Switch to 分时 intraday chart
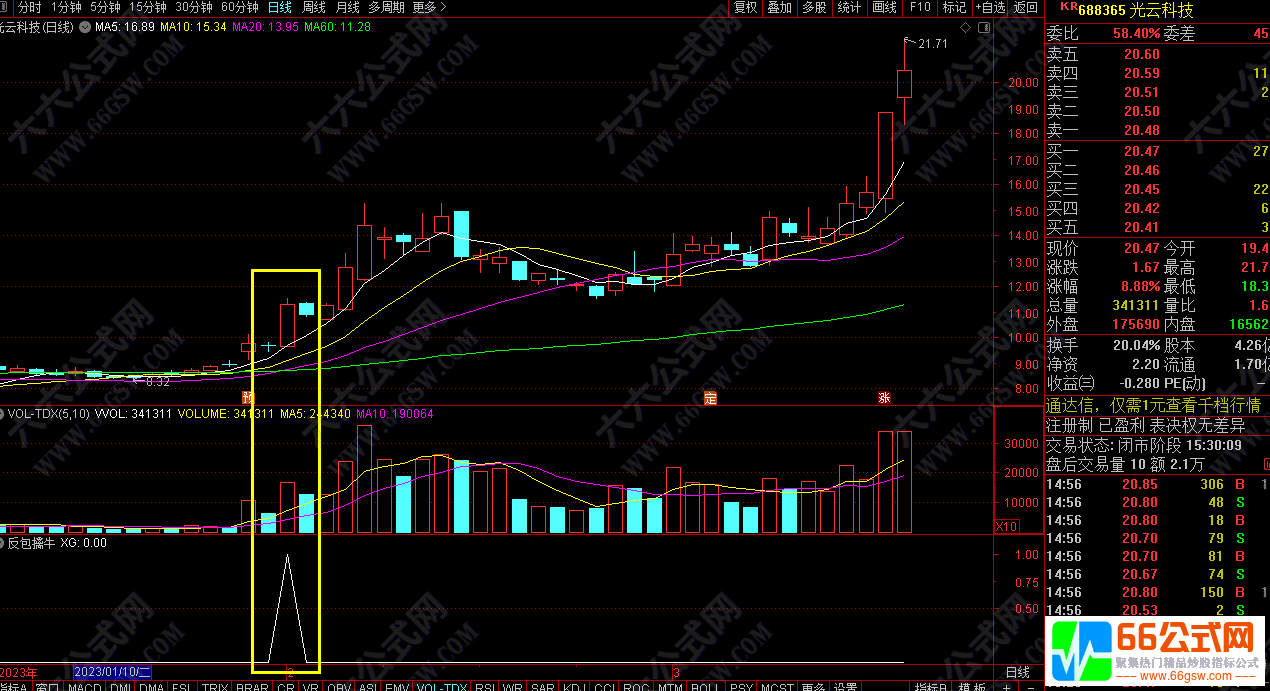This screenshot has height=691, width=1270. pyautogui.click(x=29, y=7)
